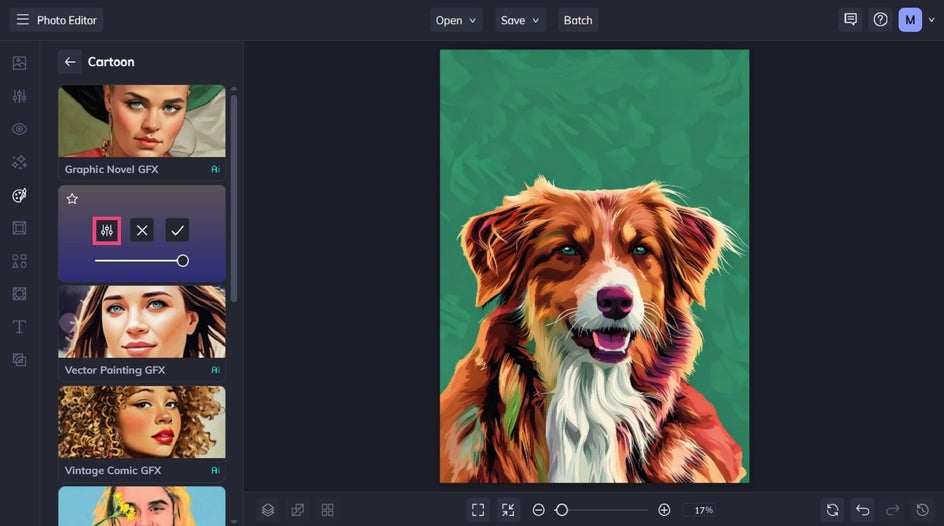
Task: Open the feedback comments icon
Action: [x=851, y=20]
